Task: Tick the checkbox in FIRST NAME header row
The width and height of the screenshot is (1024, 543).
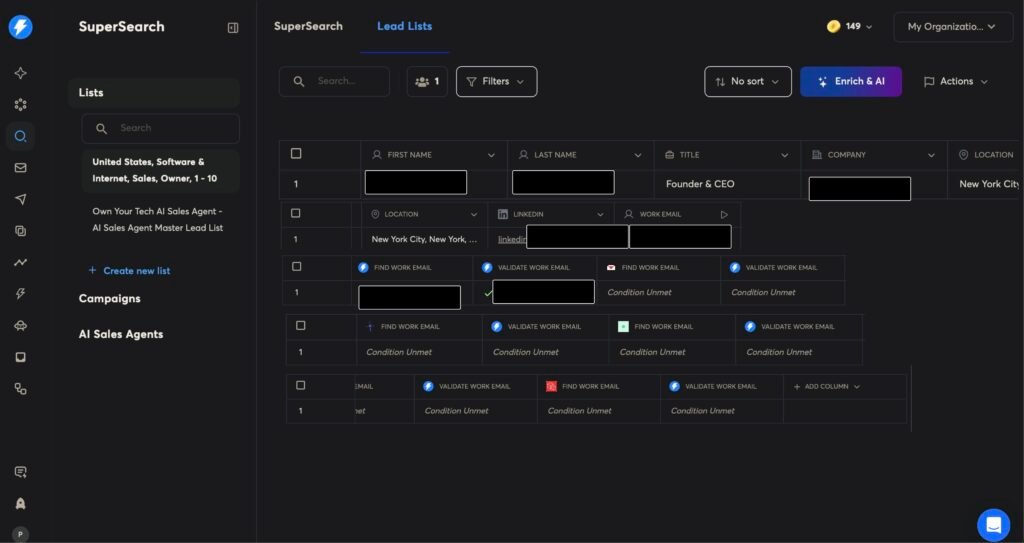Action: click(x=296, y=154)
